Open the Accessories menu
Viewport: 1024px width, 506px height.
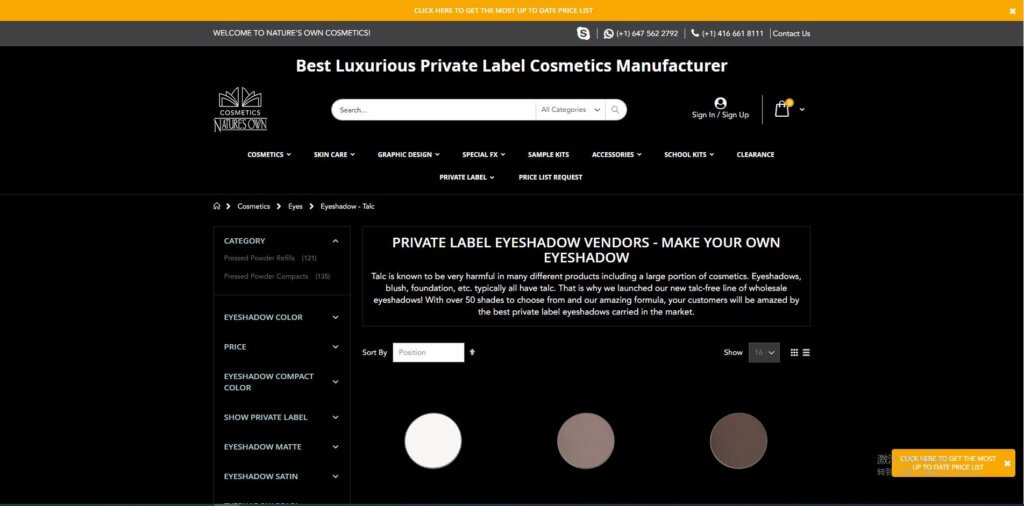[x=616, y=155]
